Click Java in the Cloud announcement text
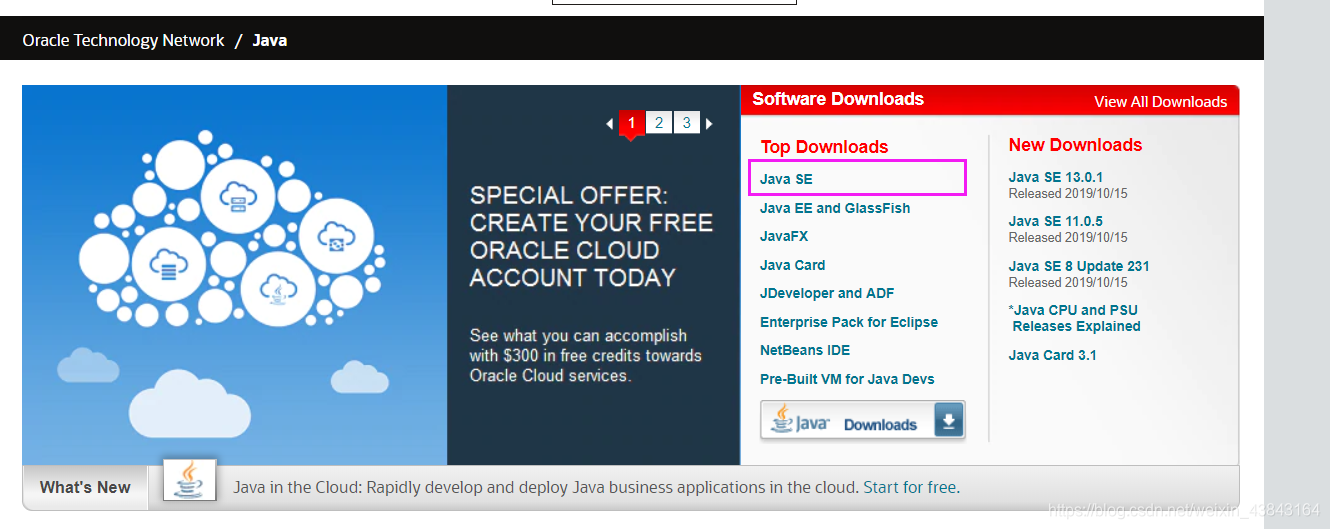The width and height of the screenshot is (1330, 529). tap(545, 488)
